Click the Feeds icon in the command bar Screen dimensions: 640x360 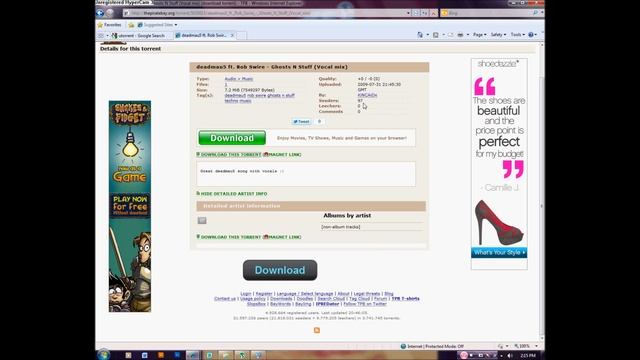pyautogui.click(x=436, y=35)
